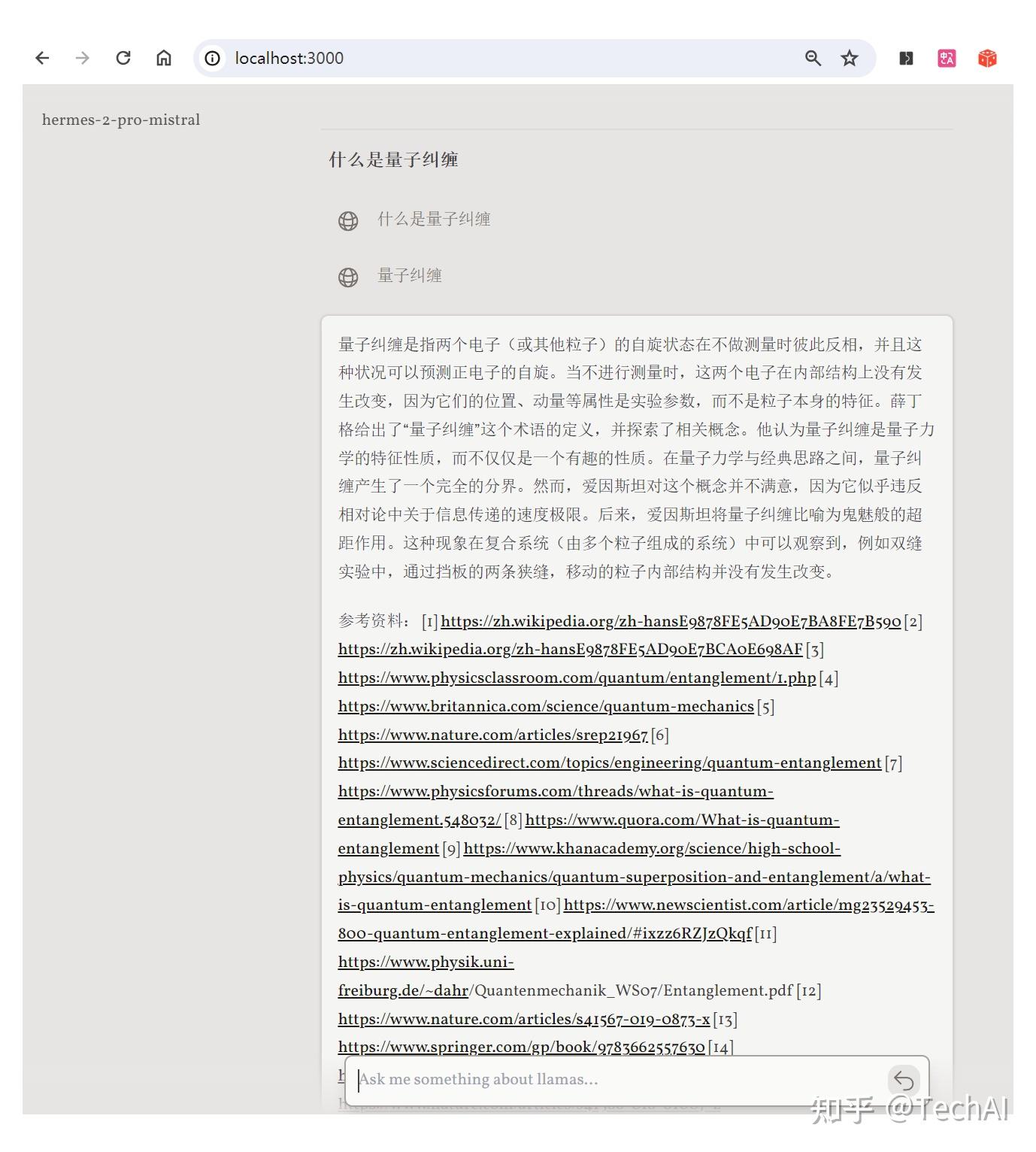Open the red cube extension icon
The image size is (1036, 1152).
click(x=987, y=58)
